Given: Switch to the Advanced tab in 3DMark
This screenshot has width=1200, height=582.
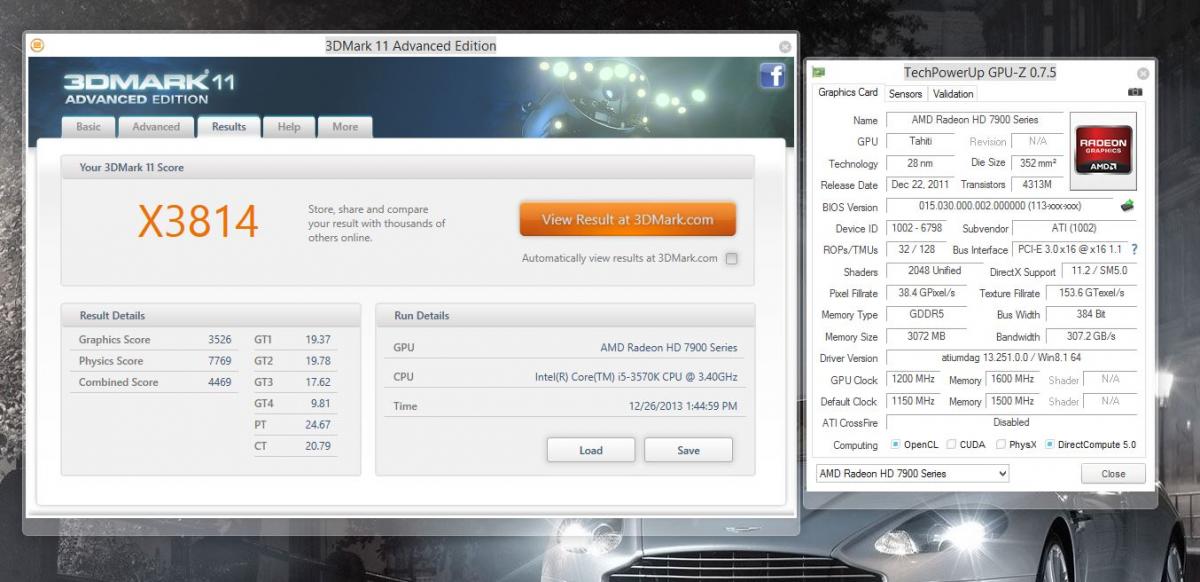Looking at the screenshot, I should tap(156, 127).
